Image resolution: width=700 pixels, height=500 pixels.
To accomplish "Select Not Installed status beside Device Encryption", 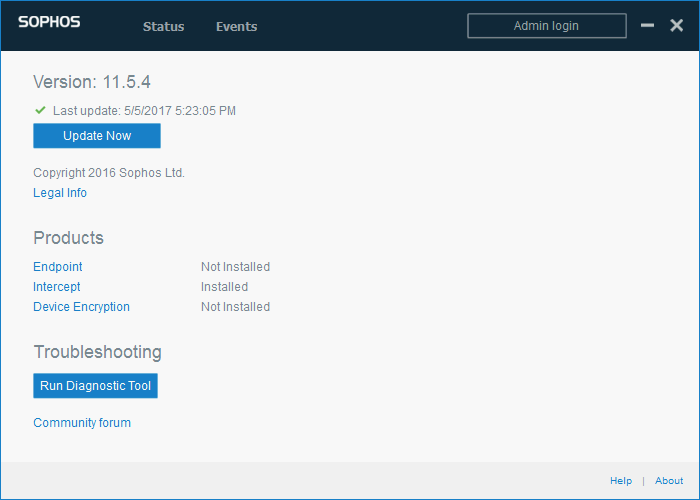I will coord(235,307).
